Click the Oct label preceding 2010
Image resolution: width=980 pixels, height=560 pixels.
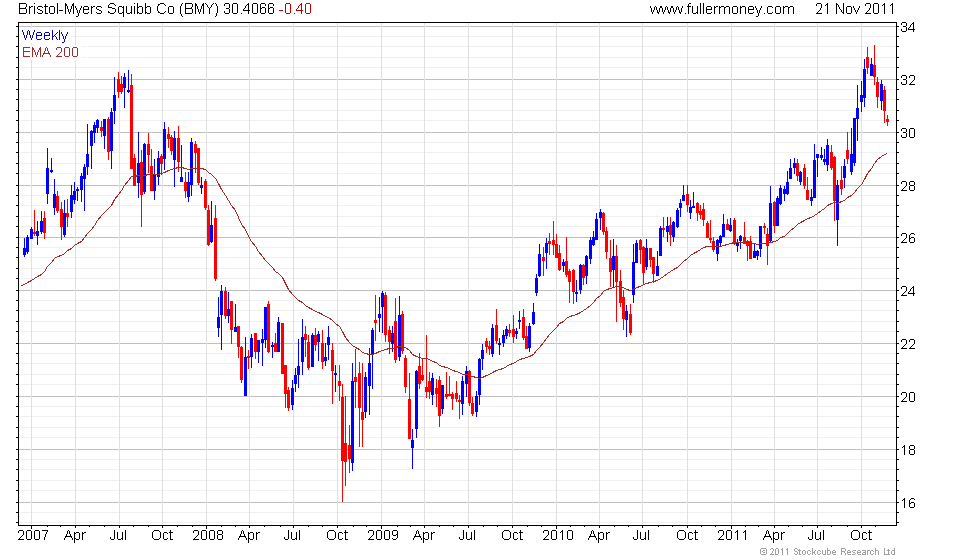point(512,536)
